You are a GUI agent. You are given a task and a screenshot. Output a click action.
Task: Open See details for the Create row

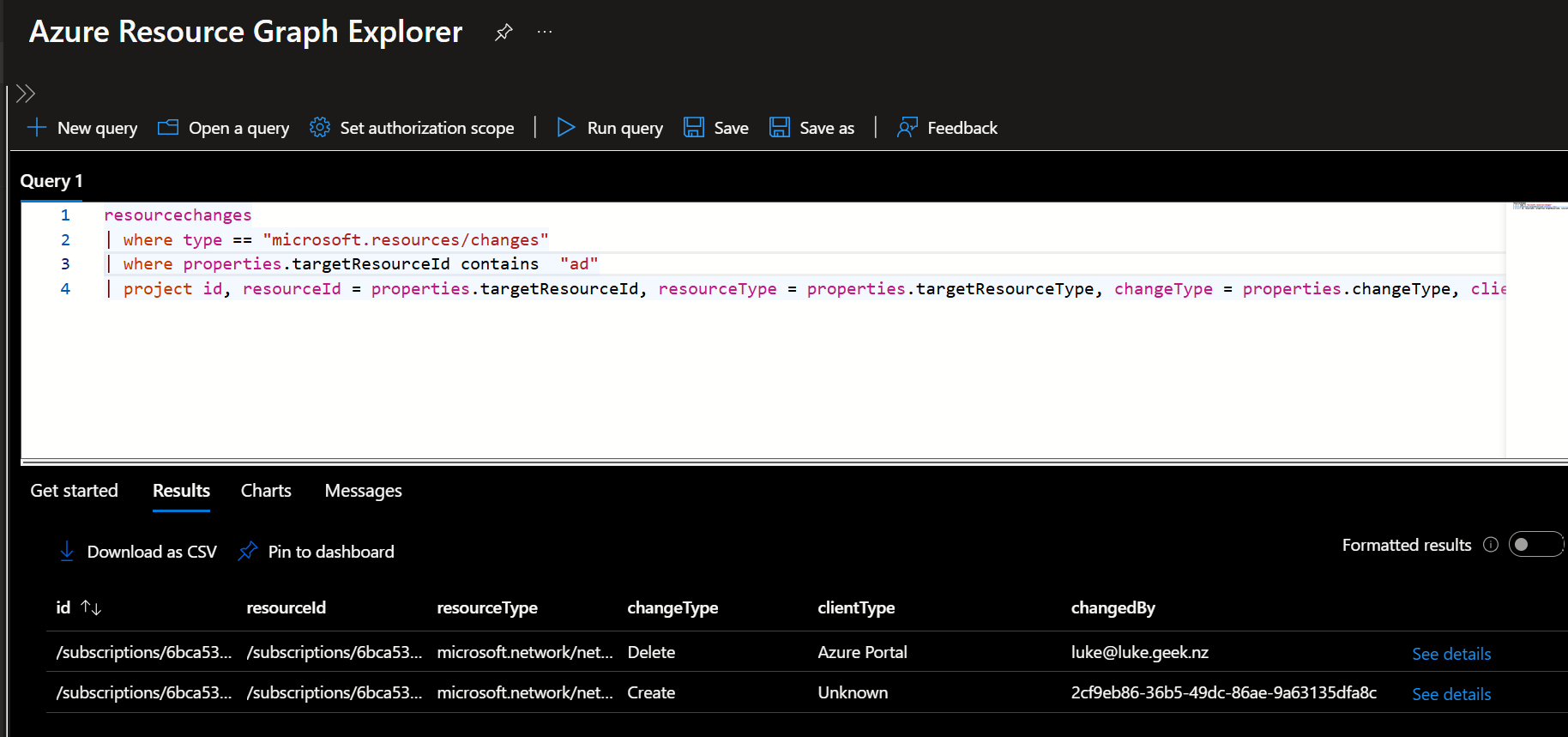pyautogui.click(x=1451, y=694)
